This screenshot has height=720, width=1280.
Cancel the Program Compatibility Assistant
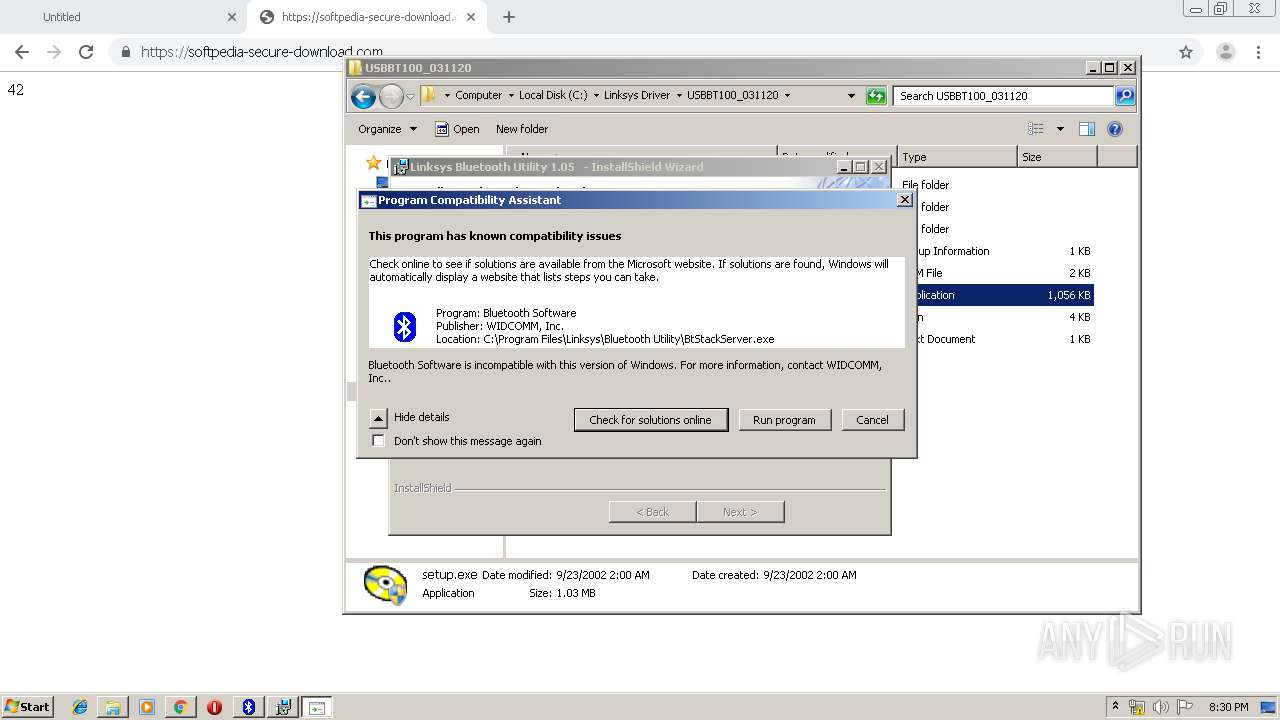point(872,420)
